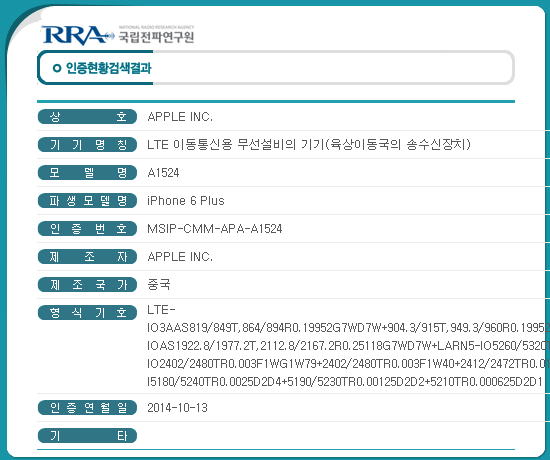This screenshot has height=460, width=550.
Task: Select the APPLE INC. value beside 제조자
Action: tap(180, 257)
